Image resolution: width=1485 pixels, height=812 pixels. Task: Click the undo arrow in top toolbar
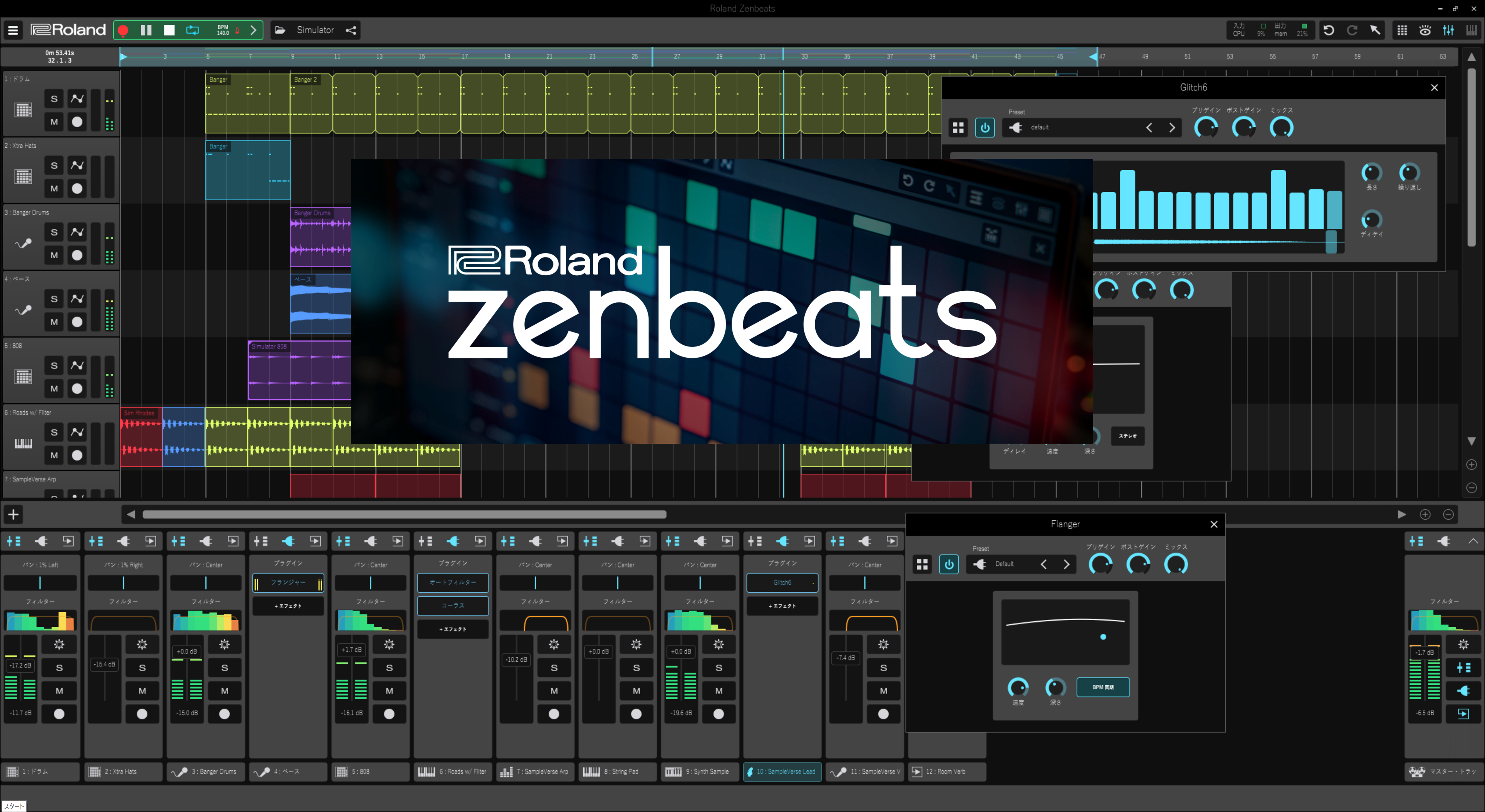tap(1329, 30)
